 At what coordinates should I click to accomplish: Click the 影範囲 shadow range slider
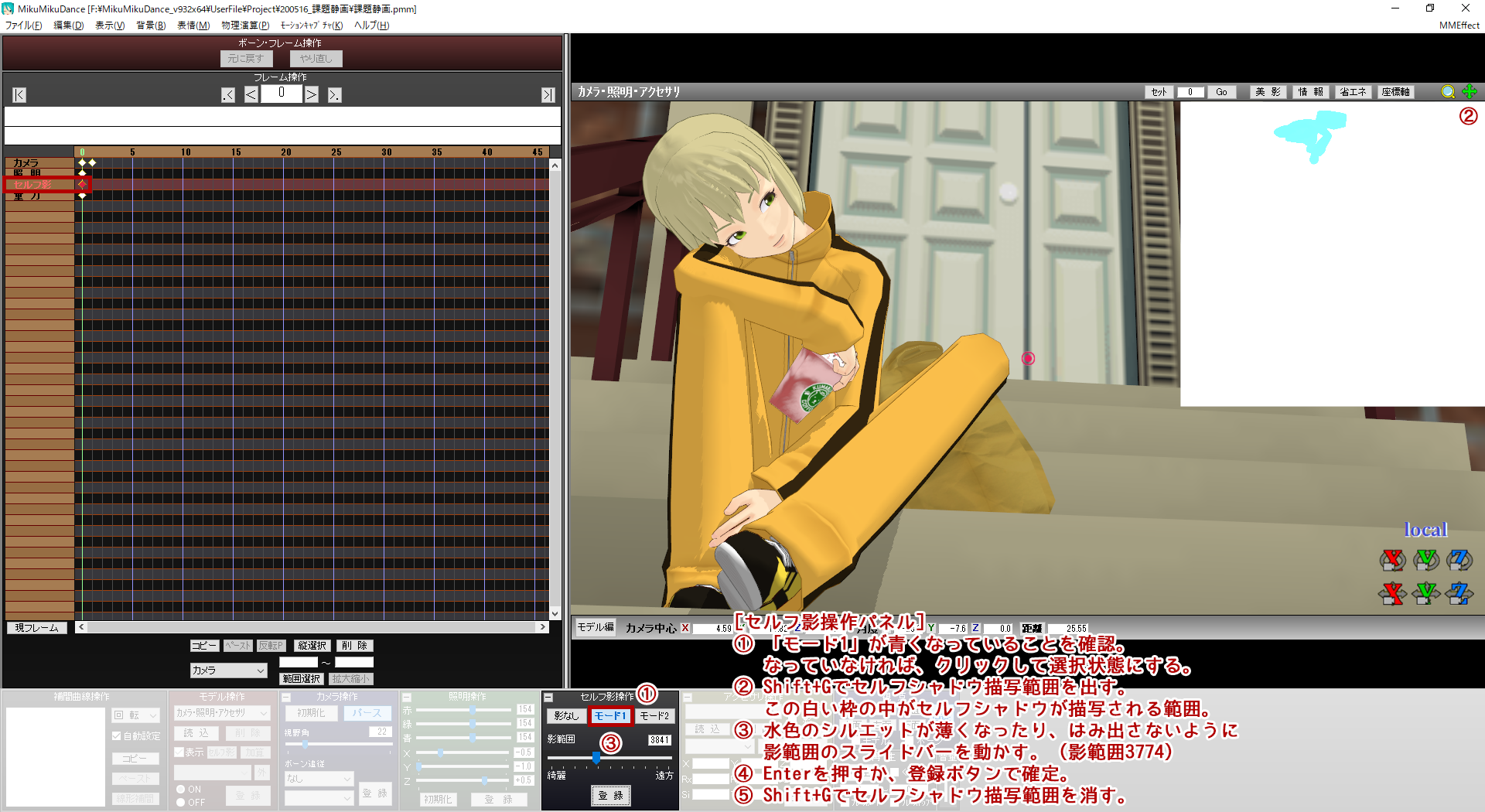tap(596, 758)
